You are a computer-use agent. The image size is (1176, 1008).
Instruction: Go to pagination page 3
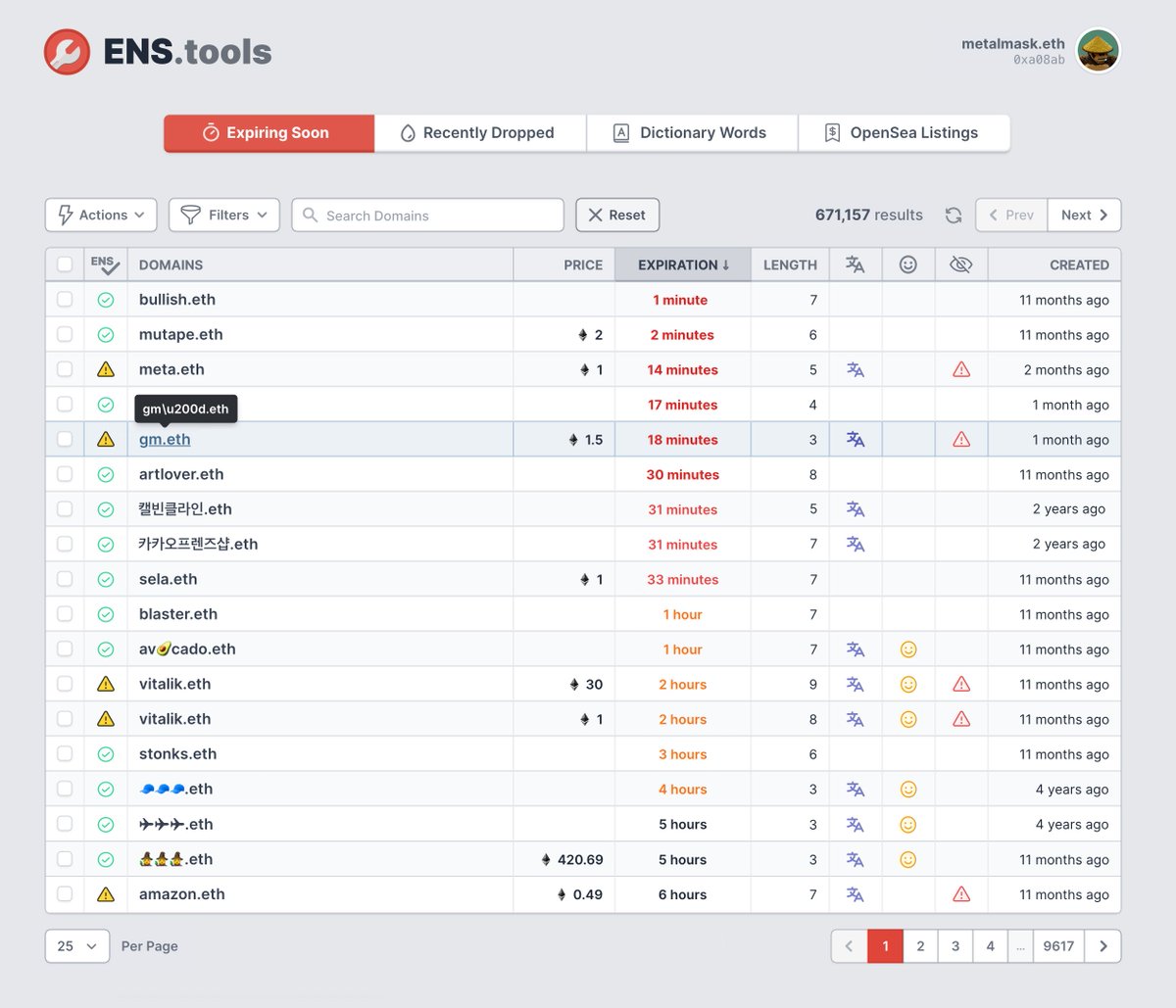point(955,946)
